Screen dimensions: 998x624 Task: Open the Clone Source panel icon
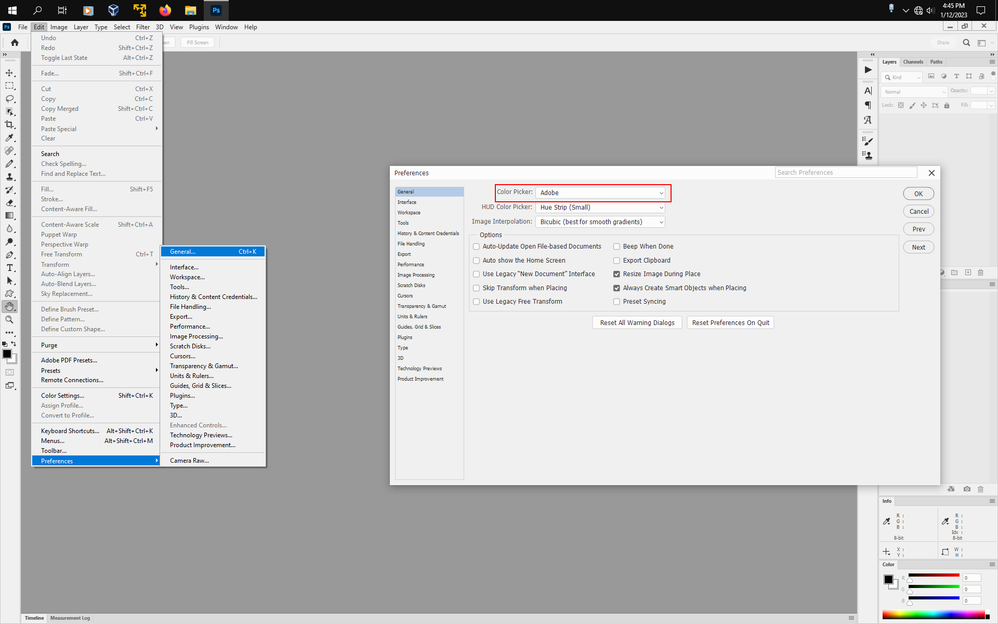[x=868, y=155]
